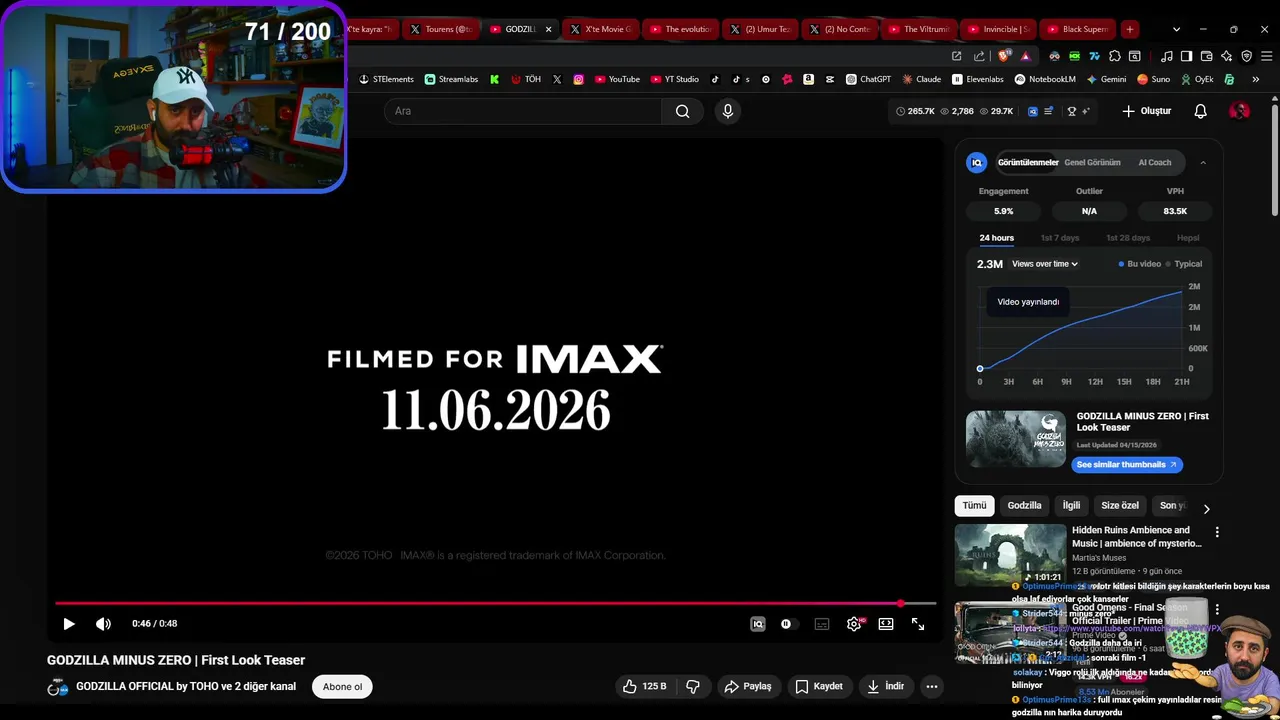
Task: Click the Paylaş share button
Action: pos(748,686)
